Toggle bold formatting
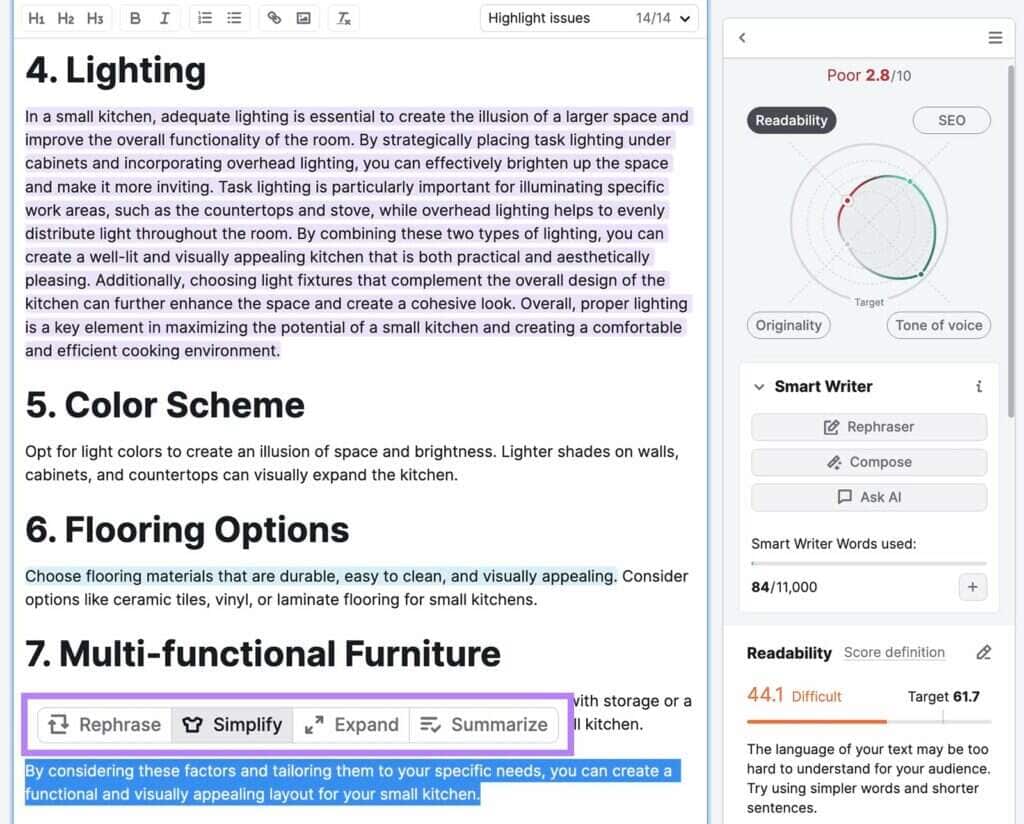This screenshot has width=1024, height=824. click(x=135, y=18)
